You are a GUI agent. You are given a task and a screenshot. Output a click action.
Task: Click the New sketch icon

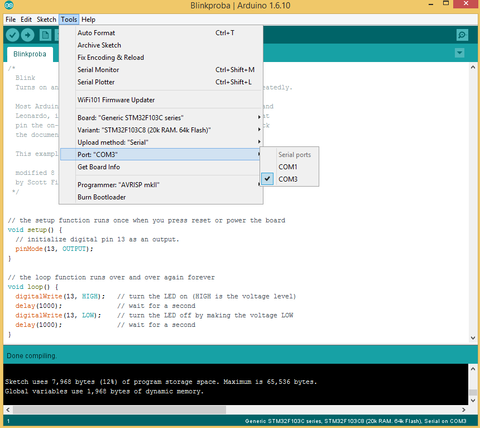45,35
